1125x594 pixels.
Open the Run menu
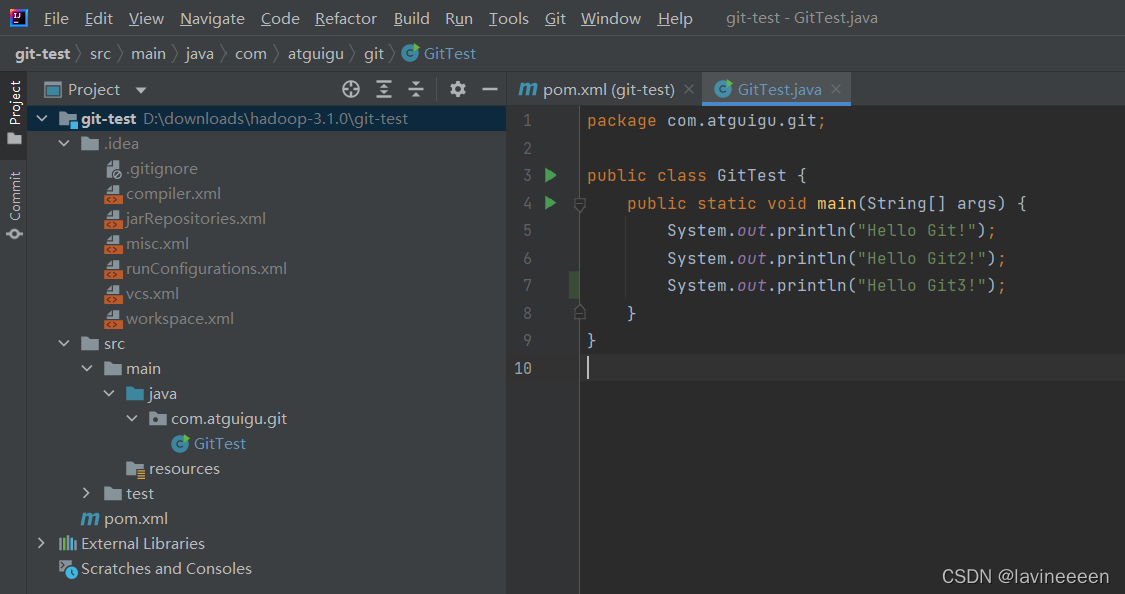pyautogui.click(x=458, y=19)
